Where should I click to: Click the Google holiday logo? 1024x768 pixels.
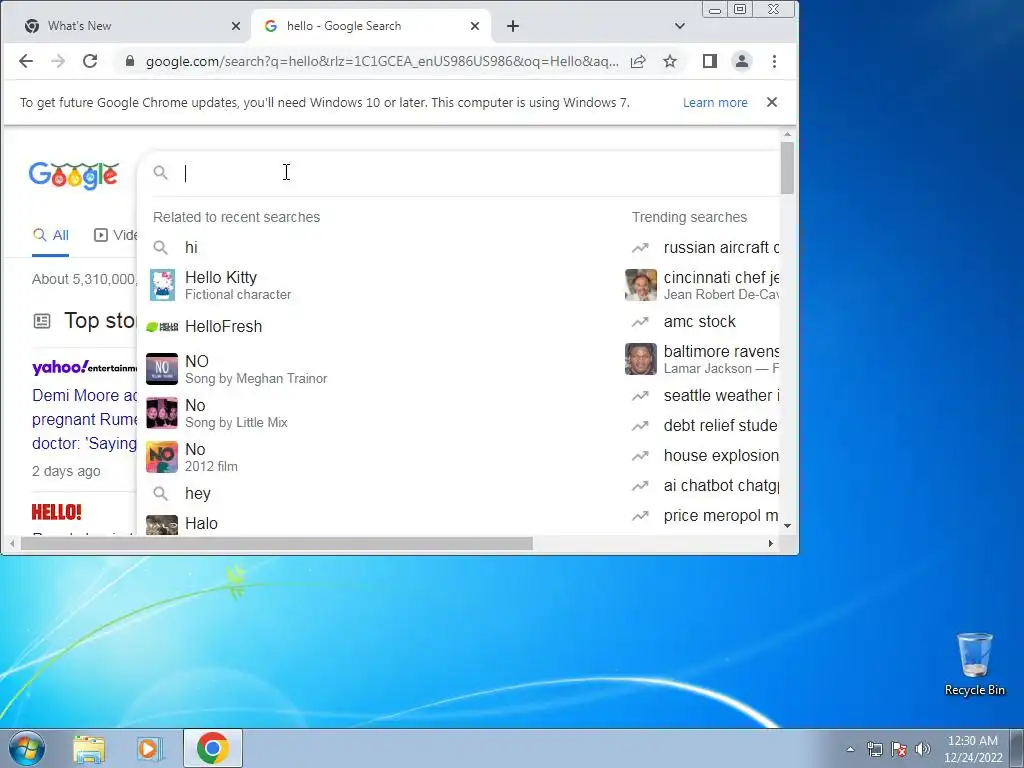click(x=74, y=175)
